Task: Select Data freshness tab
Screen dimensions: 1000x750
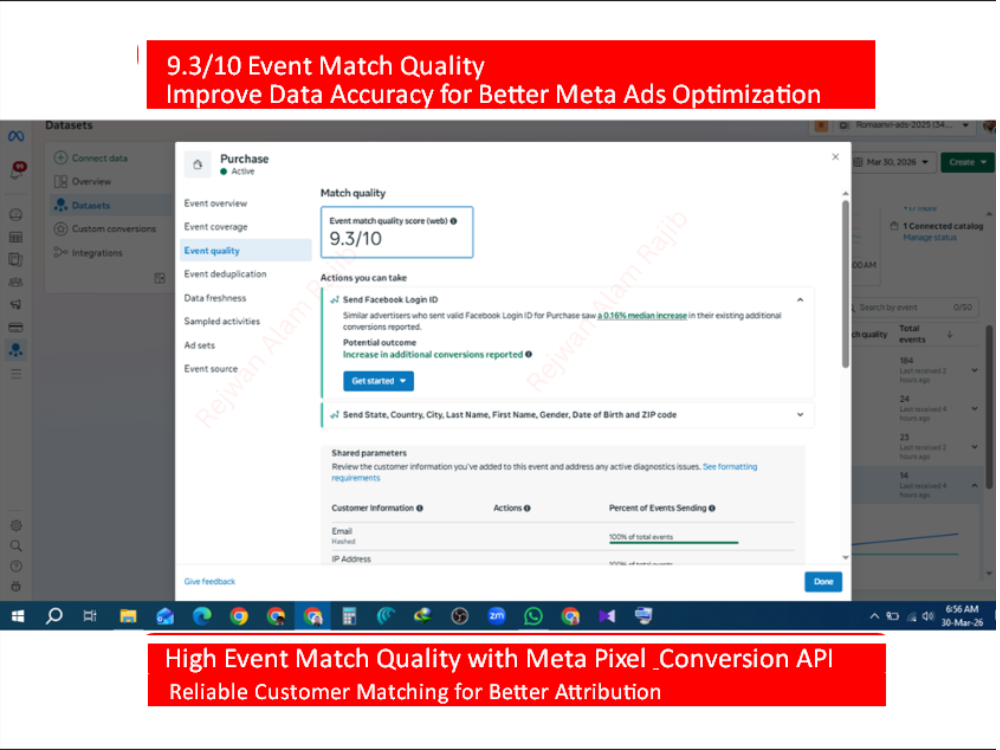Action: (215, 298)
